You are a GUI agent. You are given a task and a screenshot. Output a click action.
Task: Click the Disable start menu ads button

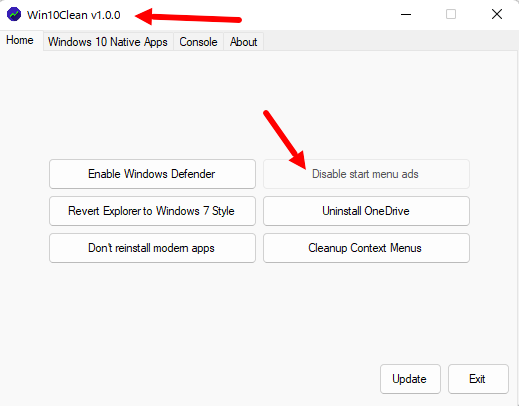(x=366, y=174)
